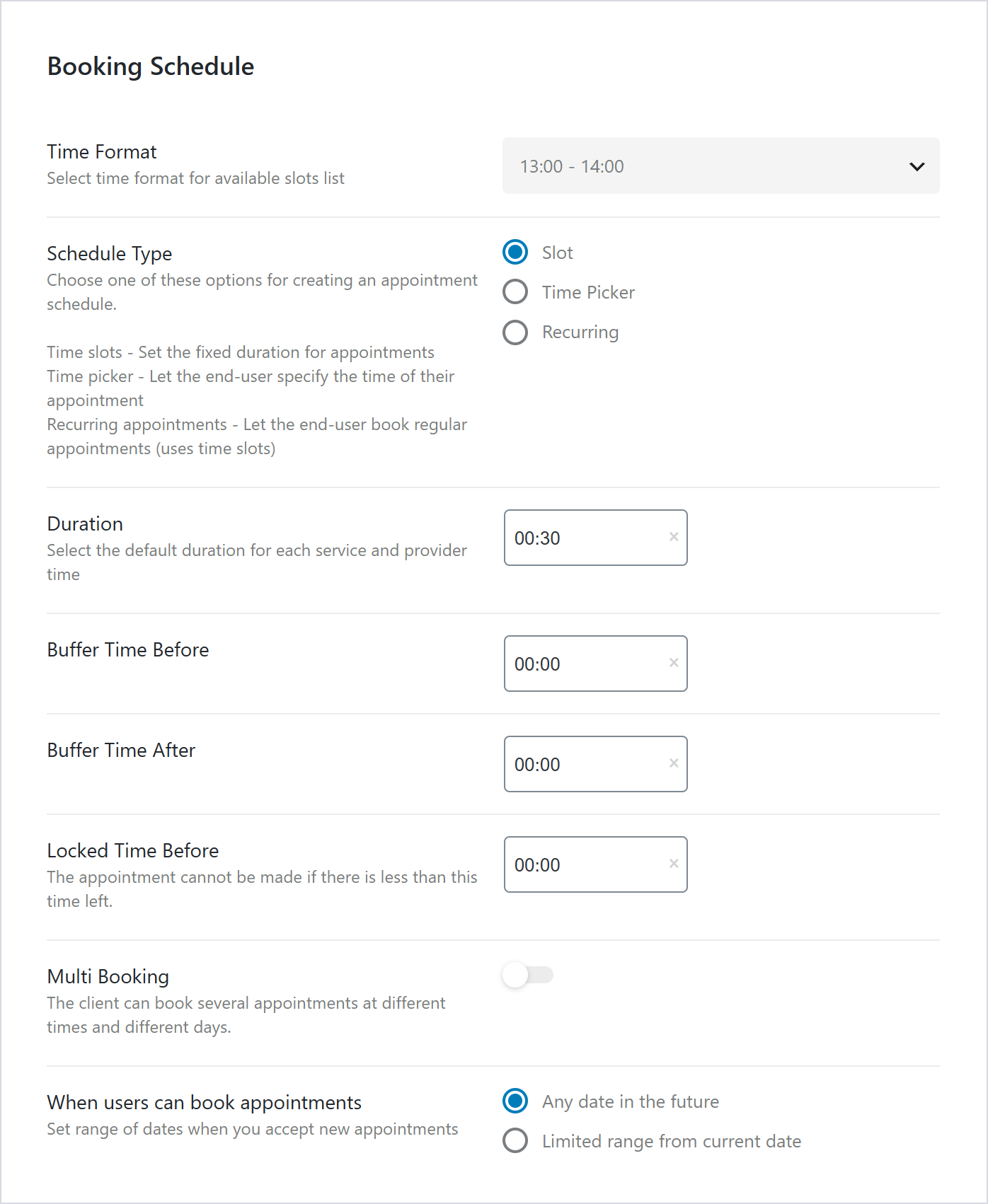Focus the Buffer Time Before input
988x1204 pixels.
point(596,664)
